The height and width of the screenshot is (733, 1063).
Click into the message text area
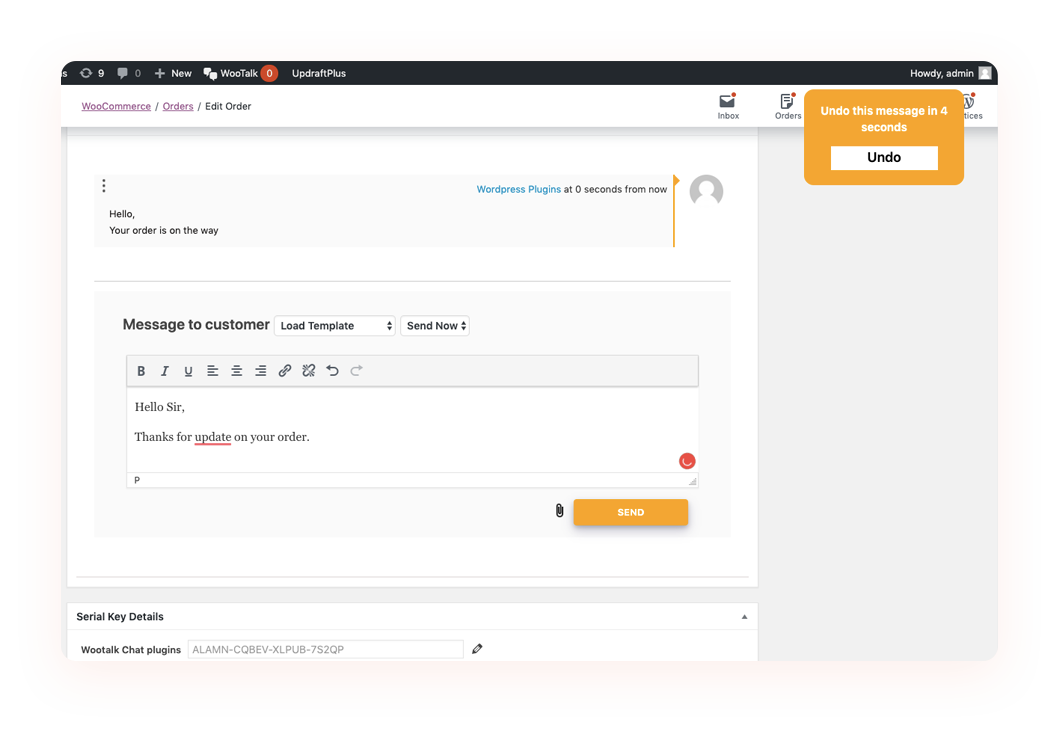coord(412,430)
